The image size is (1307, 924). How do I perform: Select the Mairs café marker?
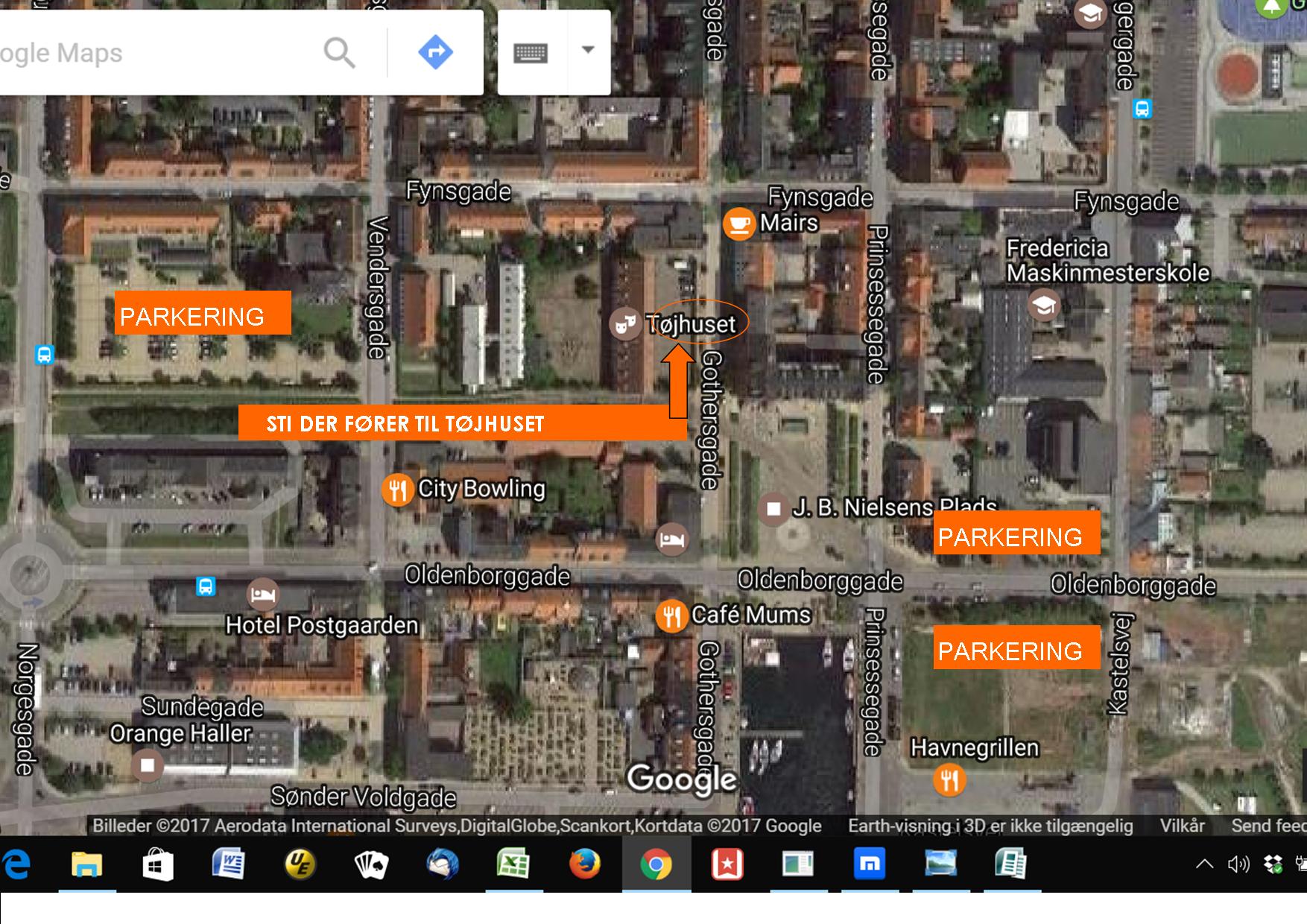(738, 224)
